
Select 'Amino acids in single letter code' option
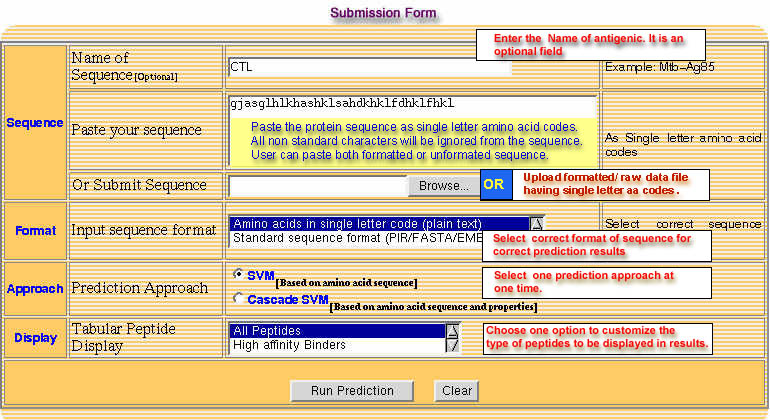pos(378,224)
